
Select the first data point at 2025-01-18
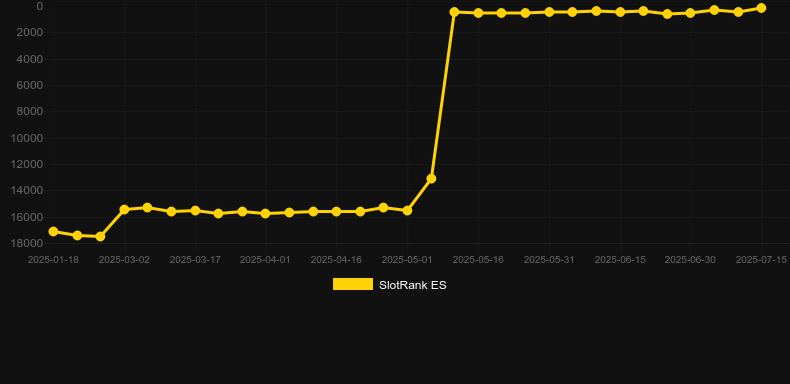[53, 231]
